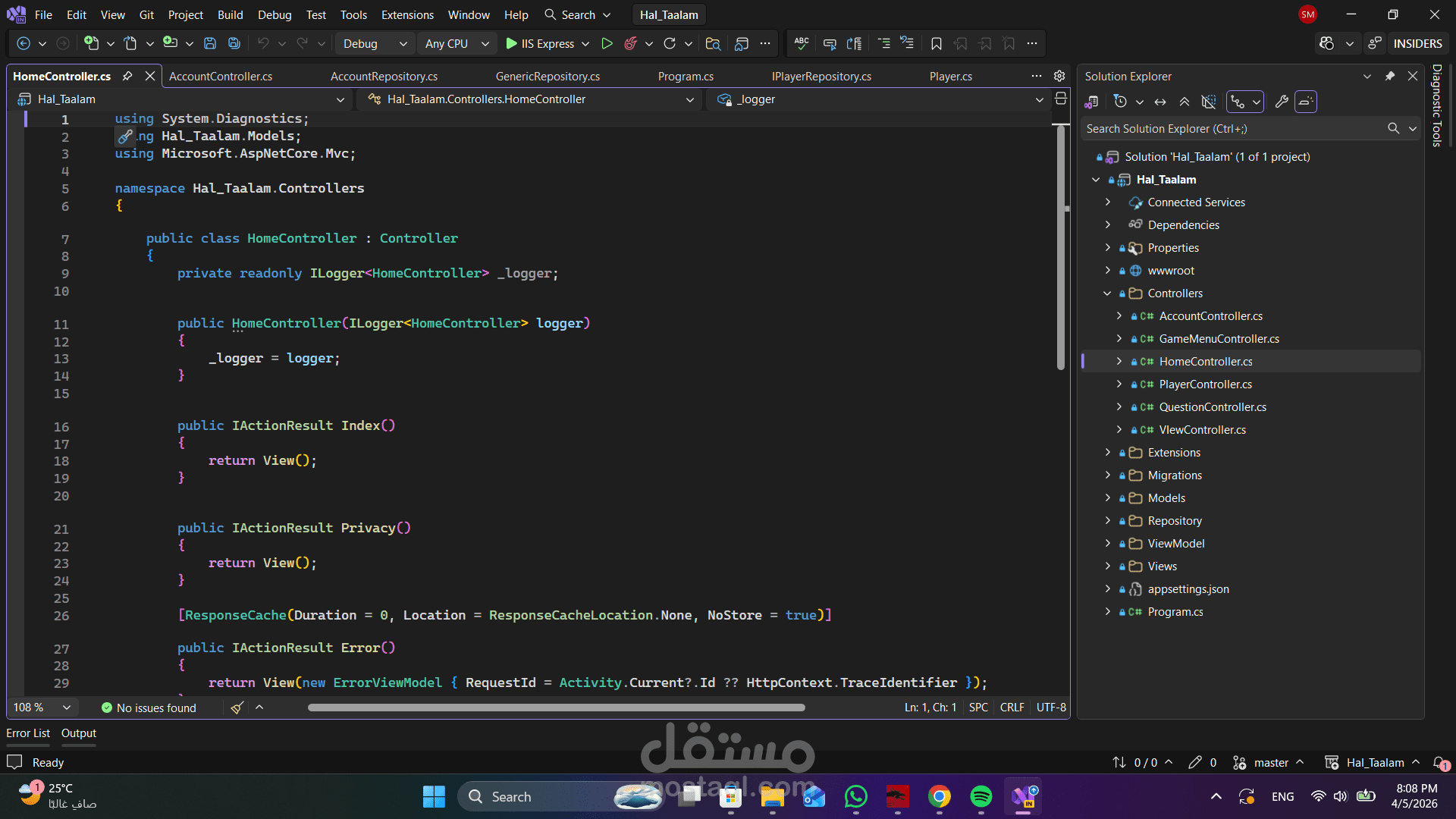Switch to the Program.cs editor tab
Viewport: 1456px width, 819px height.
[x=686, y=76]
